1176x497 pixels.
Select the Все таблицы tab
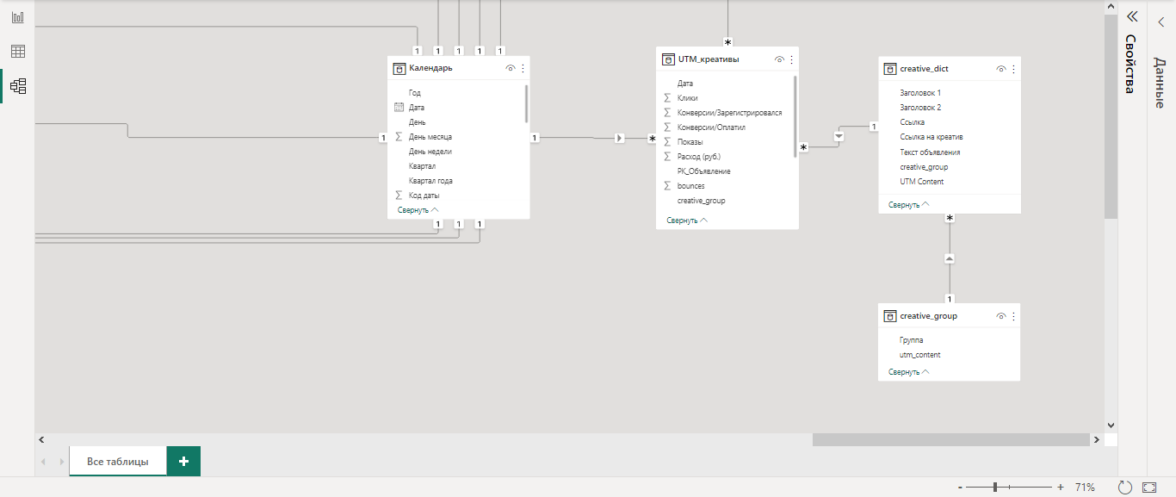pos(117,461)
